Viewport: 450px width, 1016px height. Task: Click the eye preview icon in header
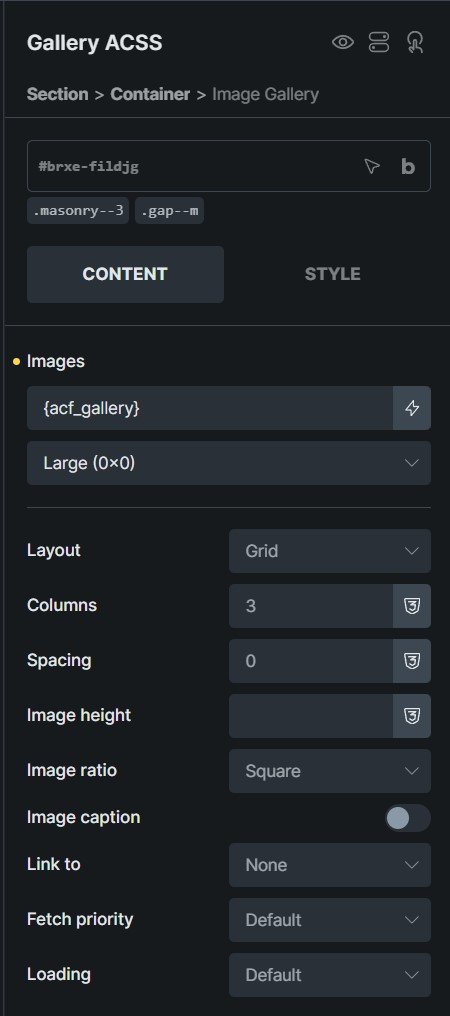343,43
